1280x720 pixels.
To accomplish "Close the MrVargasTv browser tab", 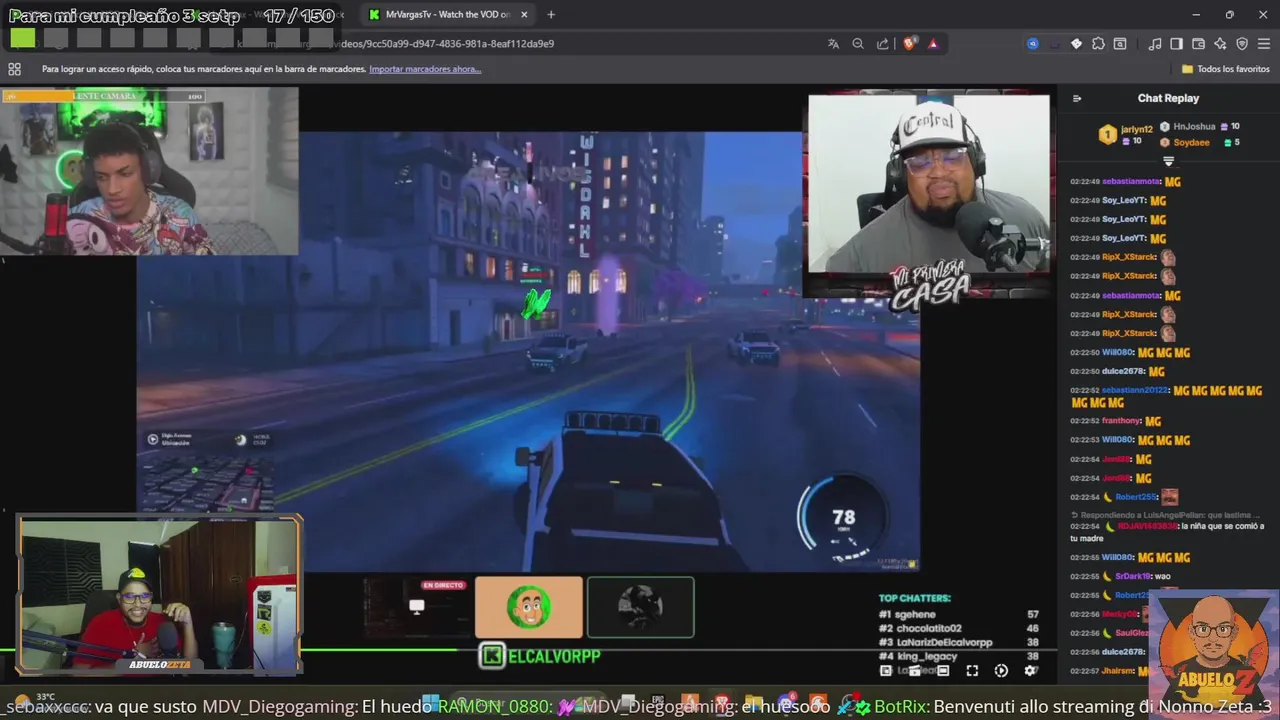I will [524, 14].
